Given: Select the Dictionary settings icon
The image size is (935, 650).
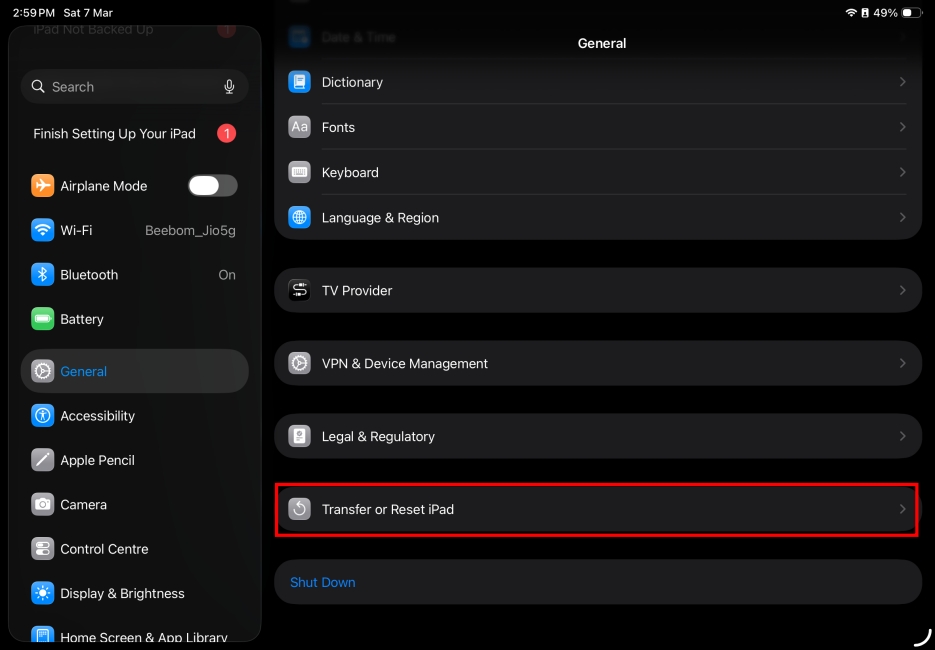Looking at the screenshot, I should (299, 82).
